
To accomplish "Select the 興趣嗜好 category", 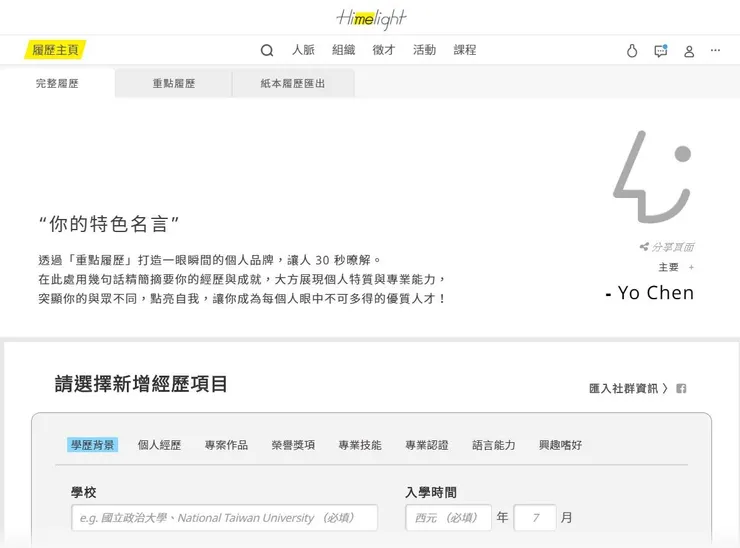I will click(x=561, y=445).
